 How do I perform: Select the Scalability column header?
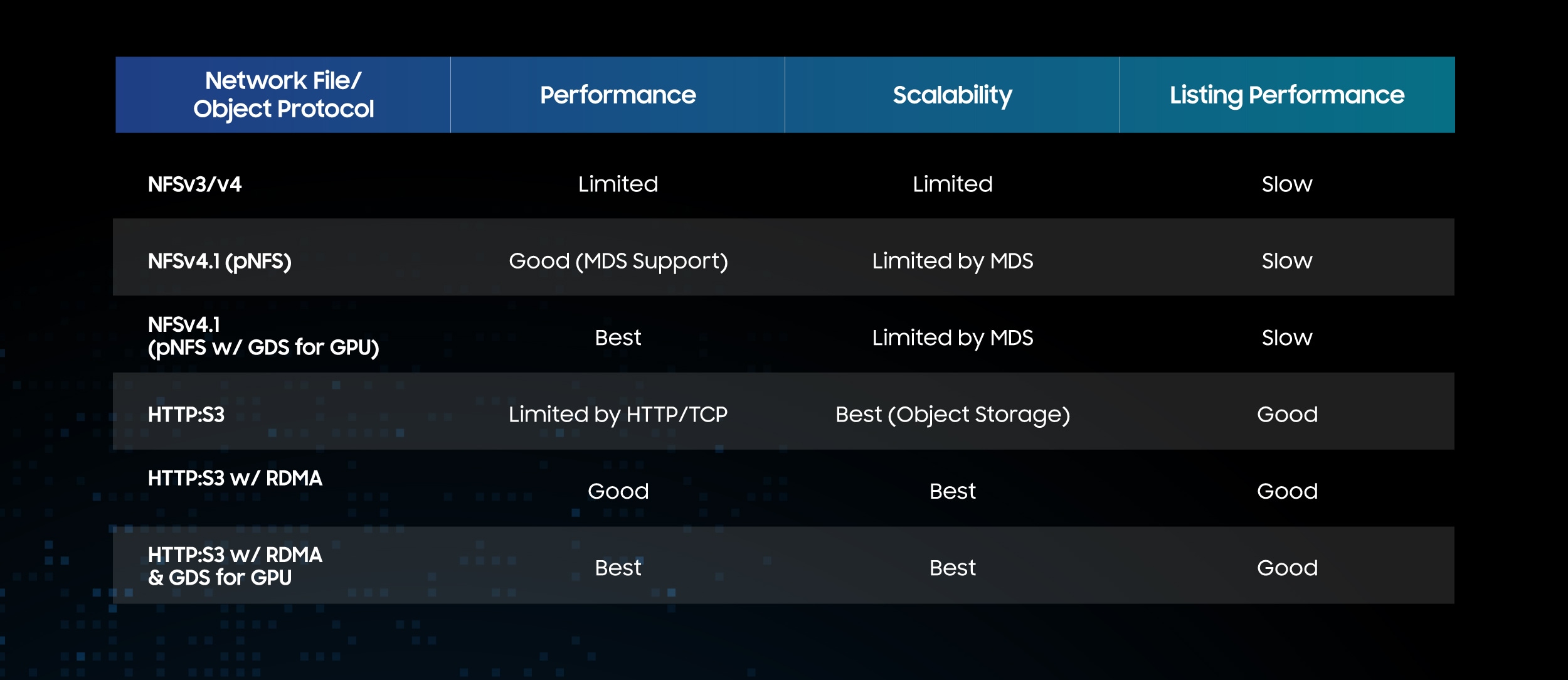tap(952, 95)
